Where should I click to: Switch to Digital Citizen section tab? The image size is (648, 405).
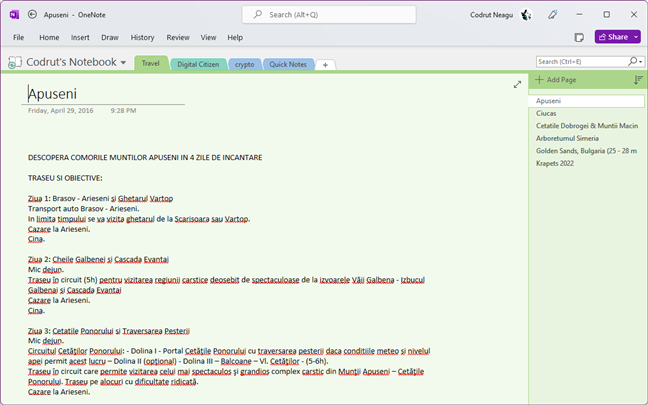[x=198, y=64]
